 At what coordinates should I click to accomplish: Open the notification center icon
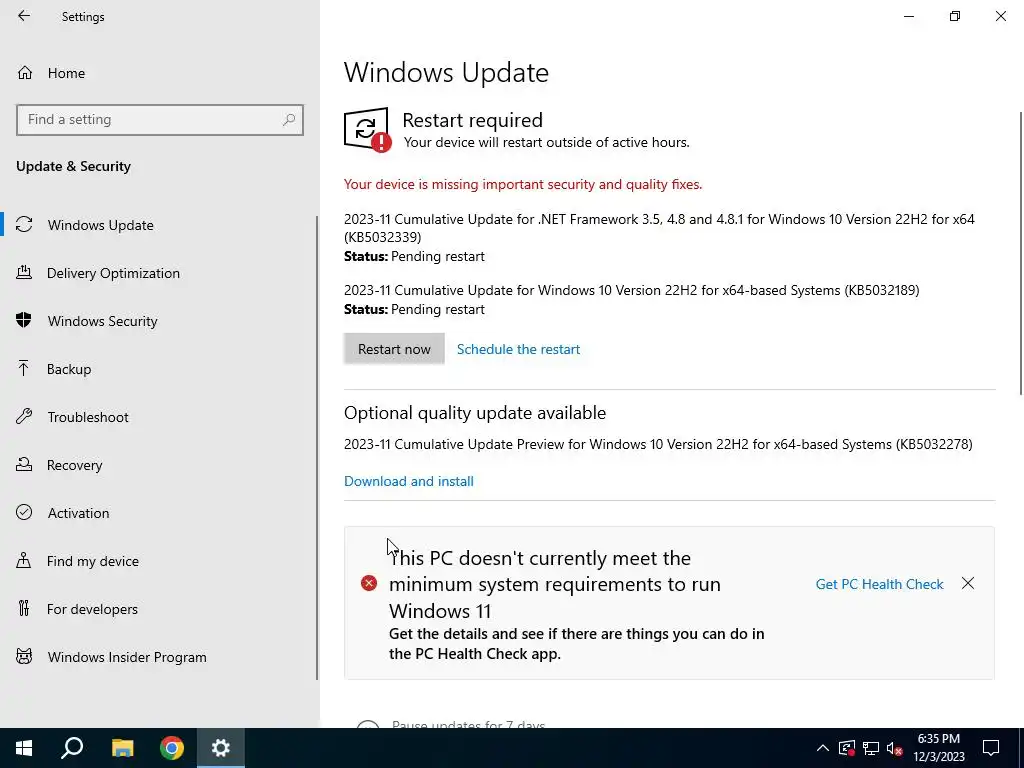tap(991, 748)
